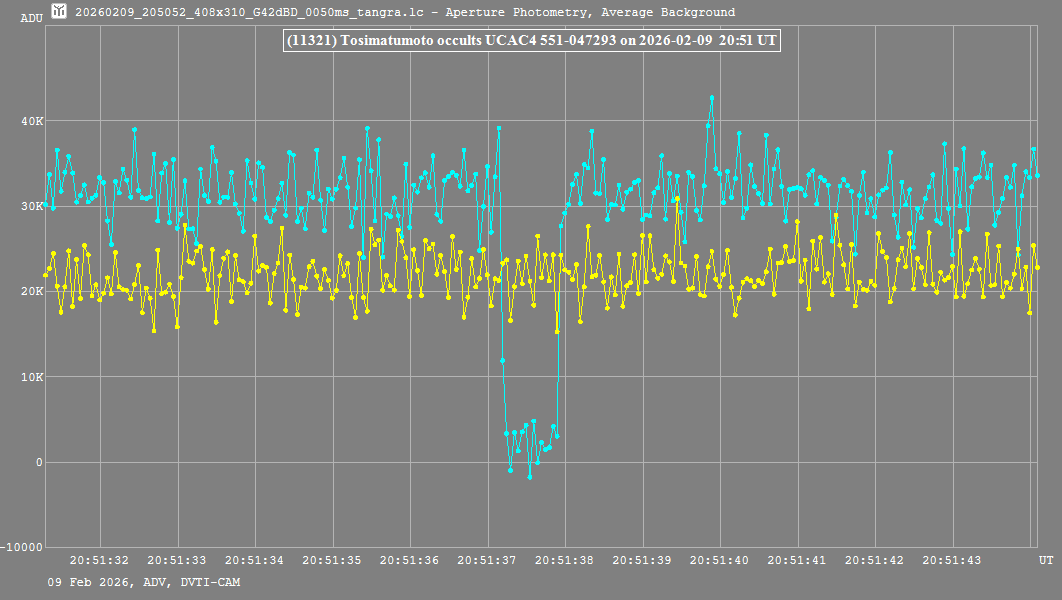Click the 30K y-axis label
This screenshot has width=1062, height=600.
click(x=33, y=206)
